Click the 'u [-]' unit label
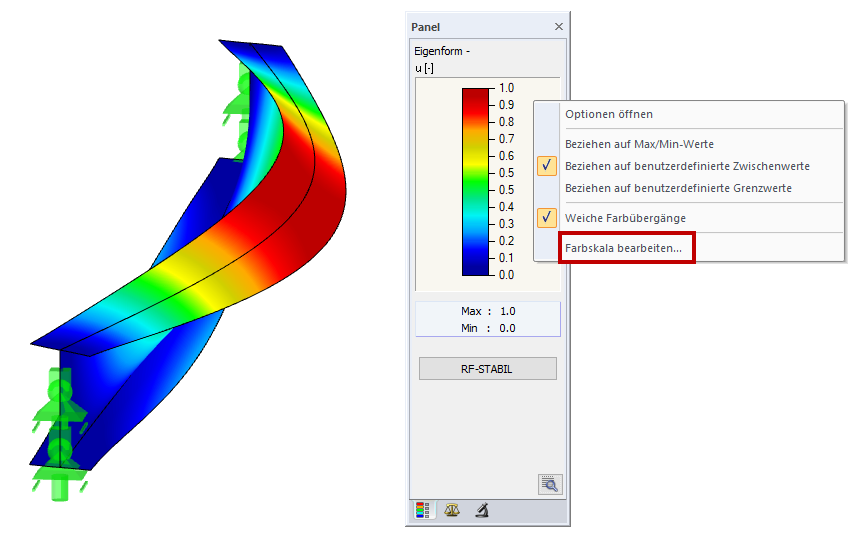 [x=424, y=68]
